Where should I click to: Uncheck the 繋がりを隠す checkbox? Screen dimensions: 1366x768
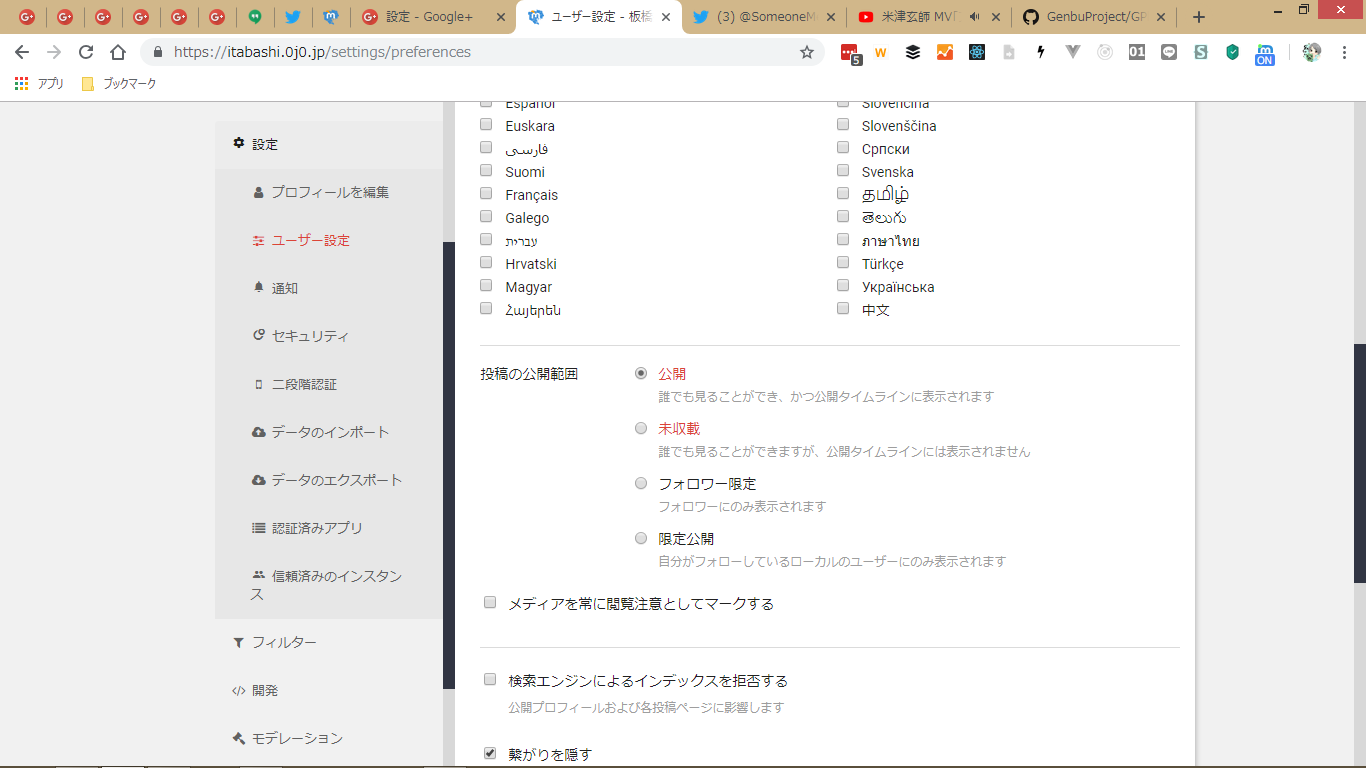(x=490, y=753)
